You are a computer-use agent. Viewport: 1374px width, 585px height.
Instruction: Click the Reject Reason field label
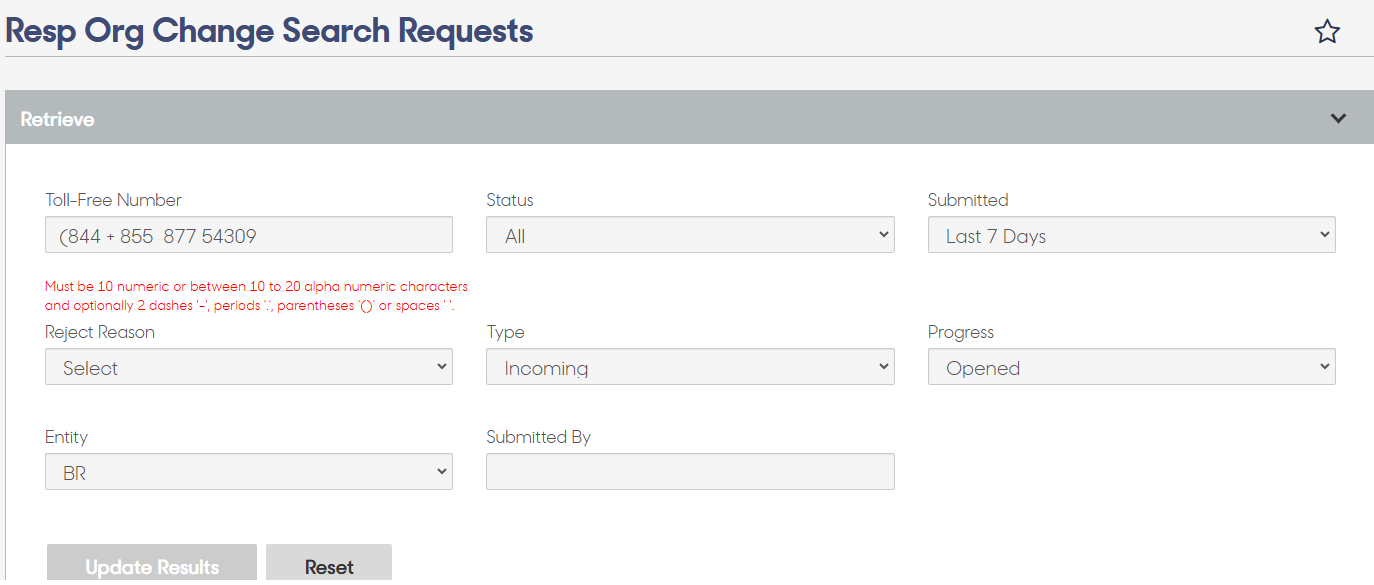100,332
